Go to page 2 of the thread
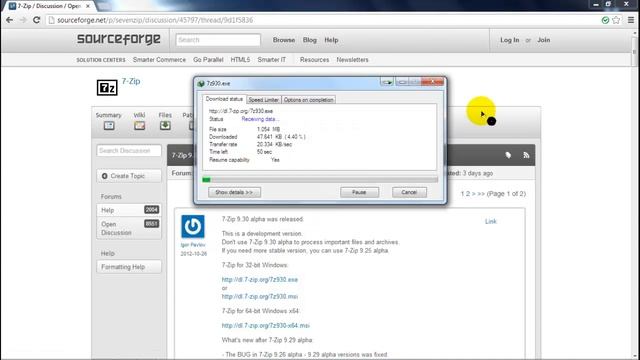Image resolution: width=640 pixels, height=360 pixels. [467, 193]
